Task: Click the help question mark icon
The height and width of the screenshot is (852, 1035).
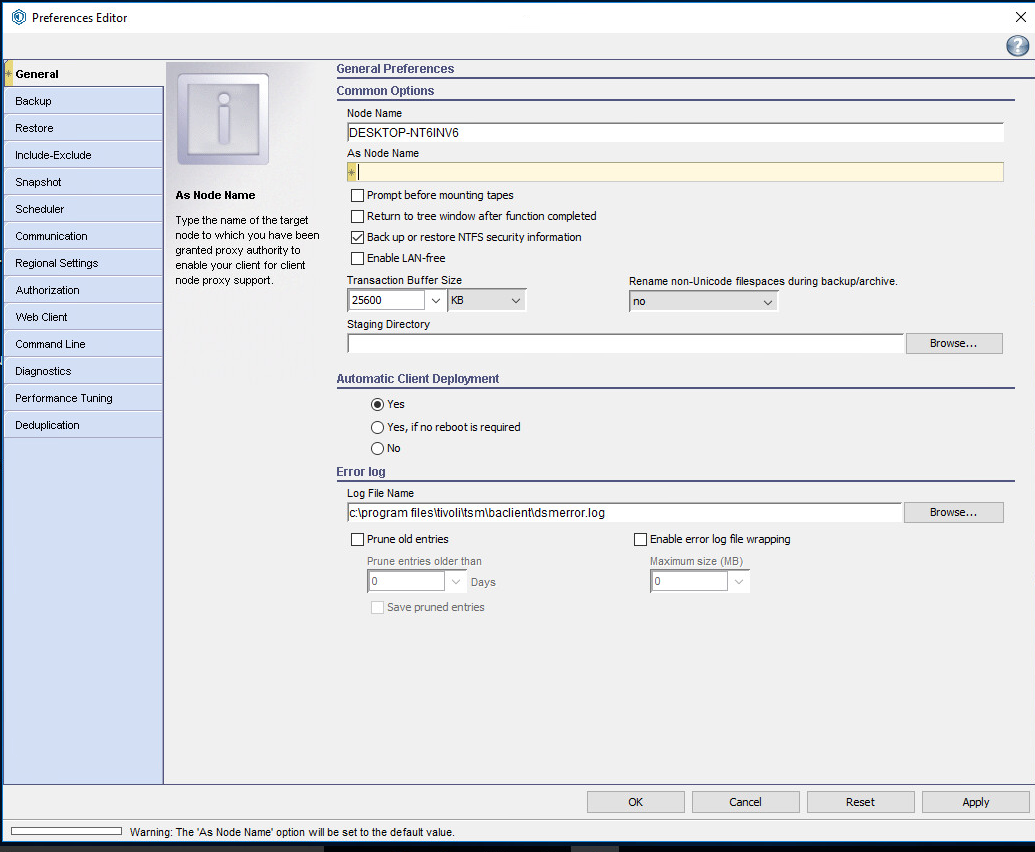Action: [x=1017, y=46]
